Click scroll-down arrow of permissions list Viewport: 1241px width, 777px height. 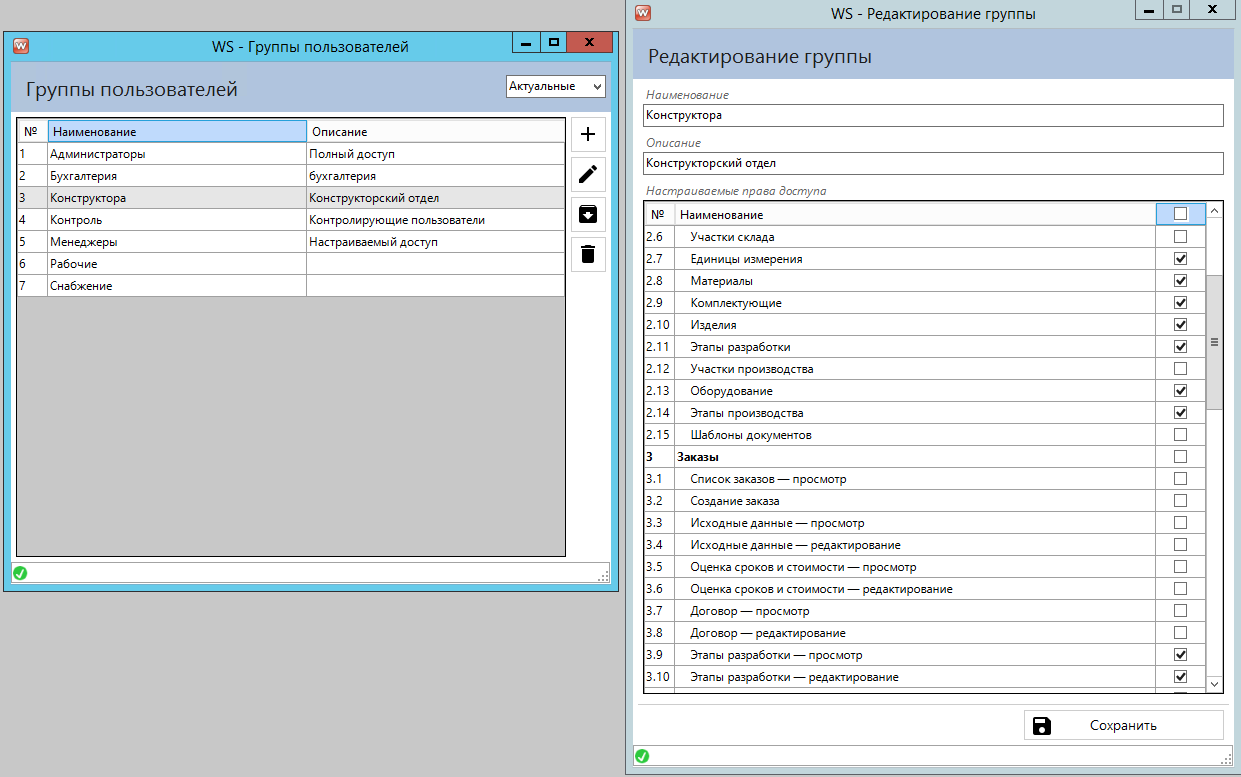(1215, 683)
